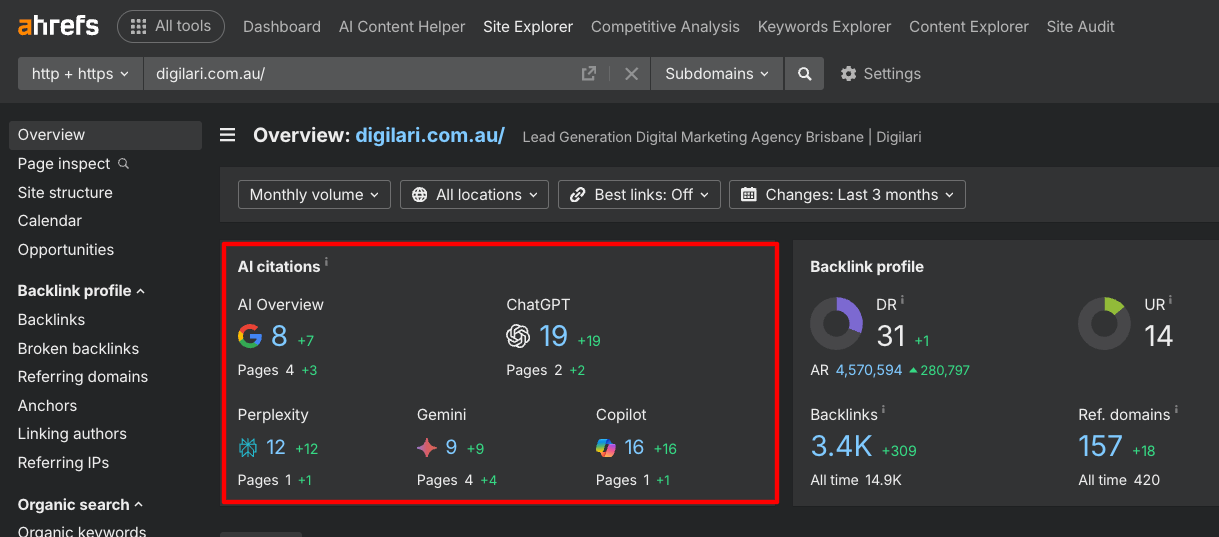The height and width of the screenshot is (537, 1219).
Task: Click the Gemini star icon
Action: point(427,447)
